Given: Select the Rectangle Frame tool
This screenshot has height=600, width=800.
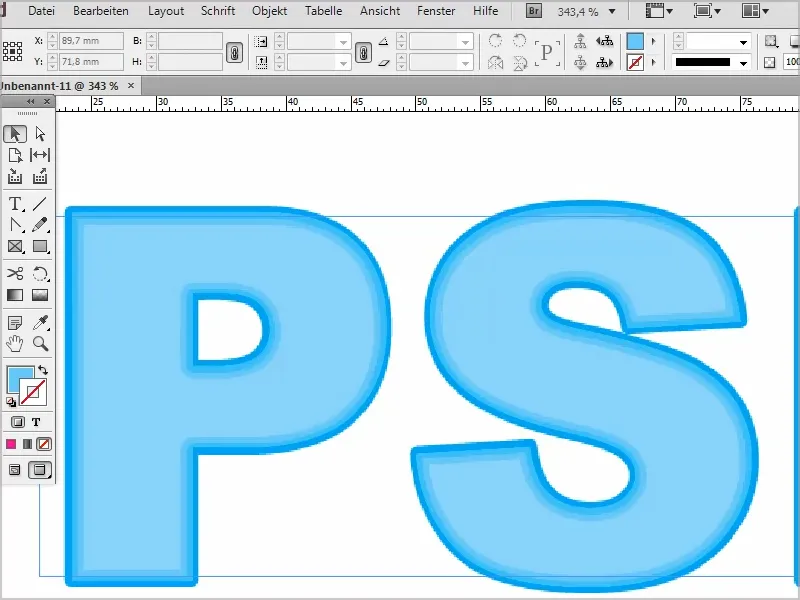Looking at the screenshot, I should [15, 246].
